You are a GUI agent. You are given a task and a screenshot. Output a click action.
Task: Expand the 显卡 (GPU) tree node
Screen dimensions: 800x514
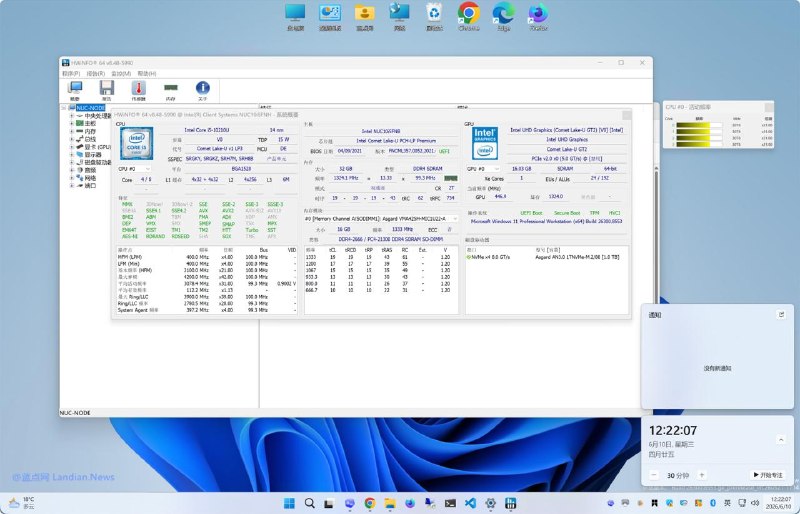tap(71, 147)
